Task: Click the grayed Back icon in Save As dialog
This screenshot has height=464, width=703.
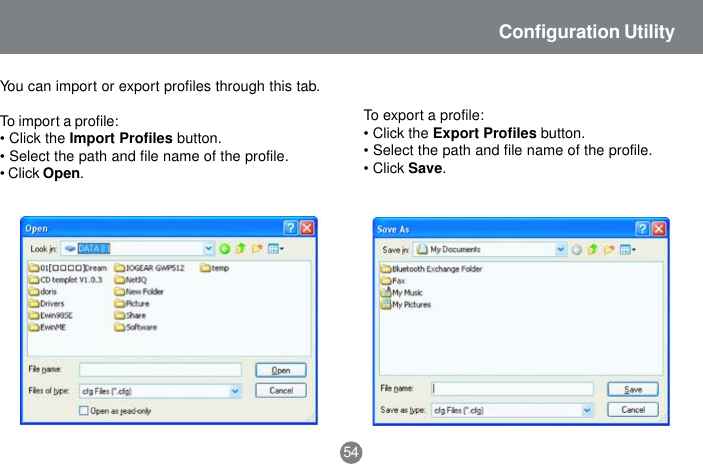Action: (577, 250)
